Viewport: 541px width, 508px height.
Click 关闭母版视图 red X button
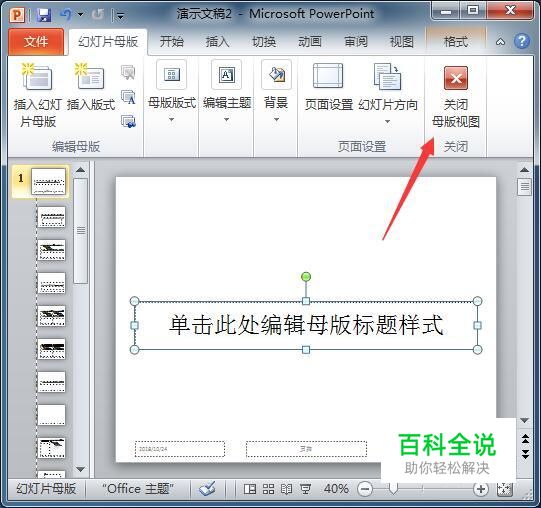pyautogui.click(x=456, y=96)
